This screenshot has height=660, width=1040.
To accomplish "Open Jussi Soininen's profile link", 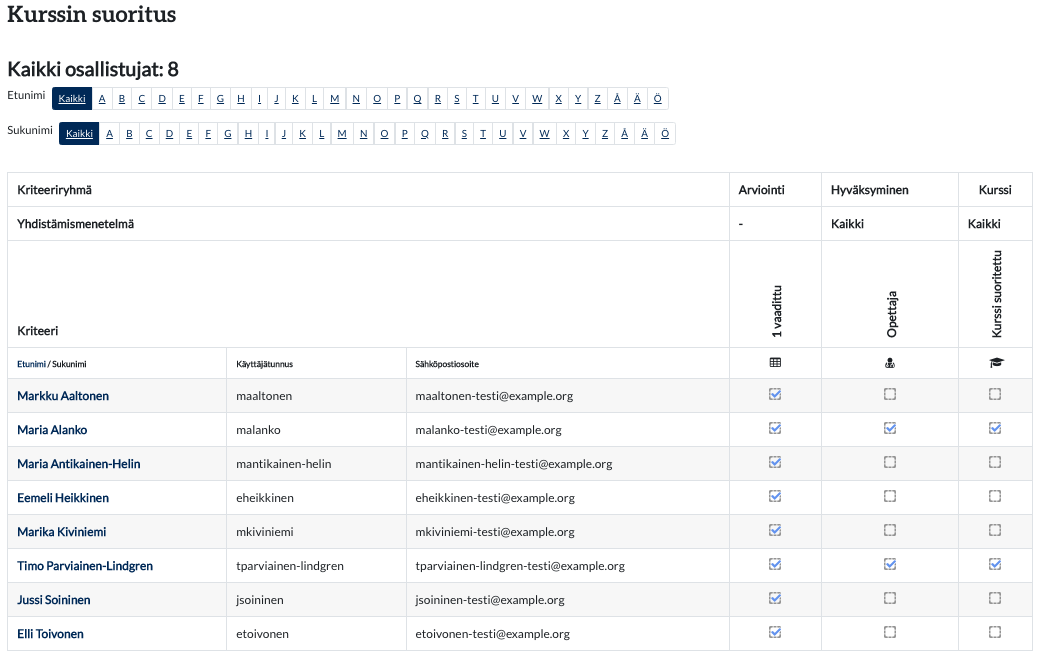I will click(54, 600).
